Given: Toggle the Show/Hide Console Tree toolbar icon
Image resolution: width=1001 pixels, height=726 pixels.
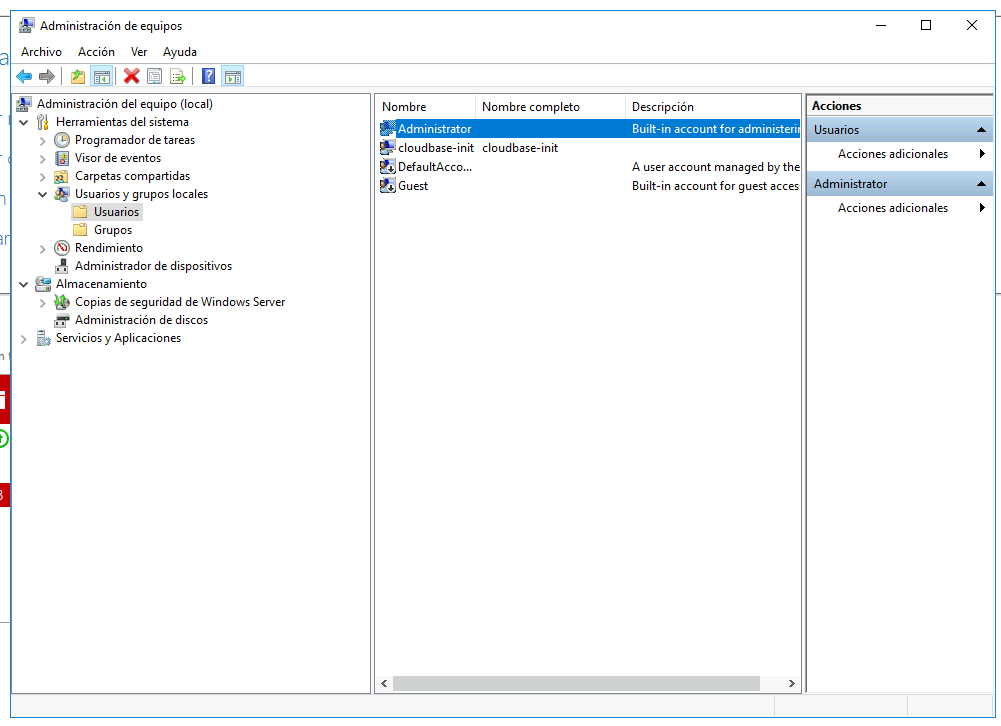Looking at the screenshot, I should click(102, 77).
